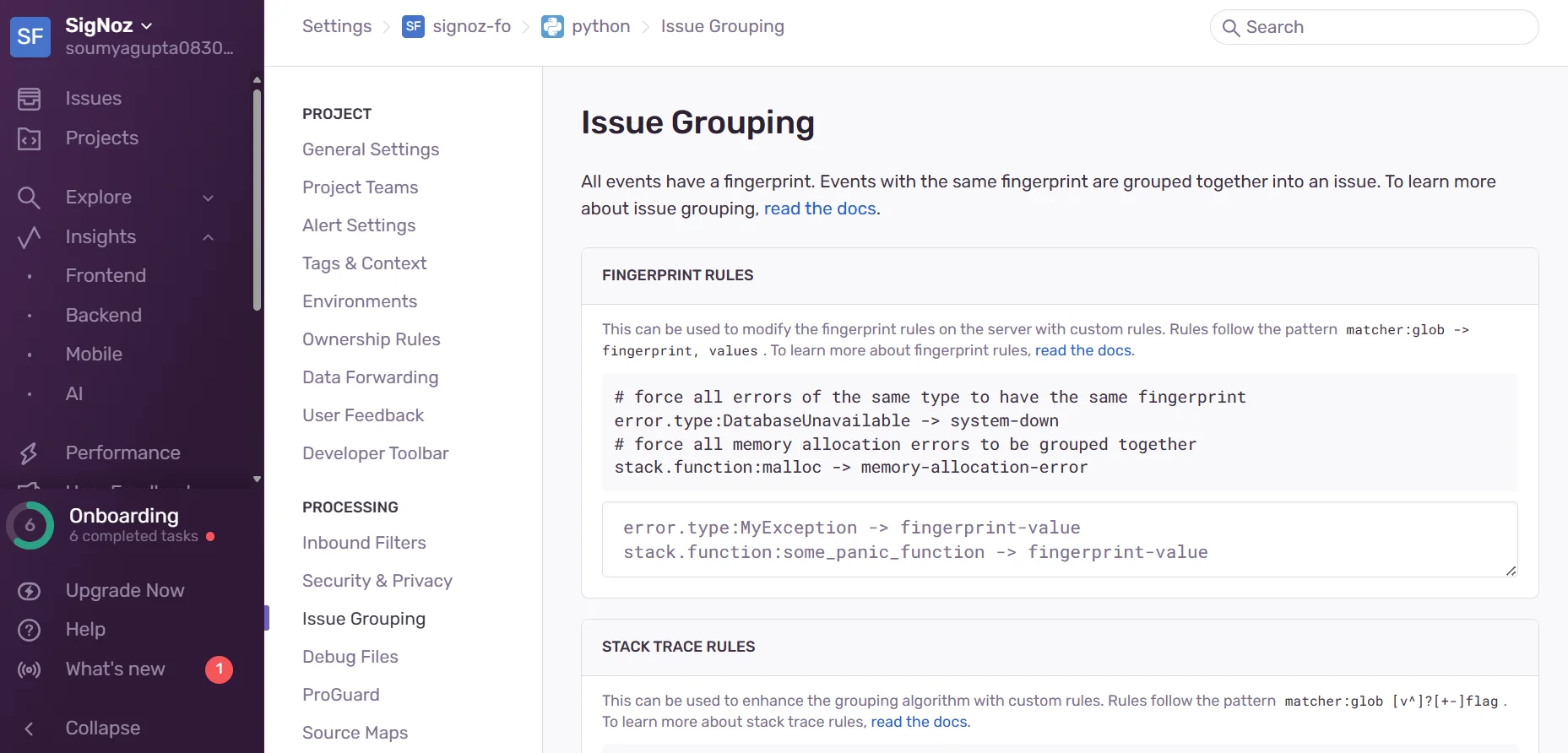Open the Help question-mark icon
The width and height of the screenshot is (1568, 753).
(29, 630)
